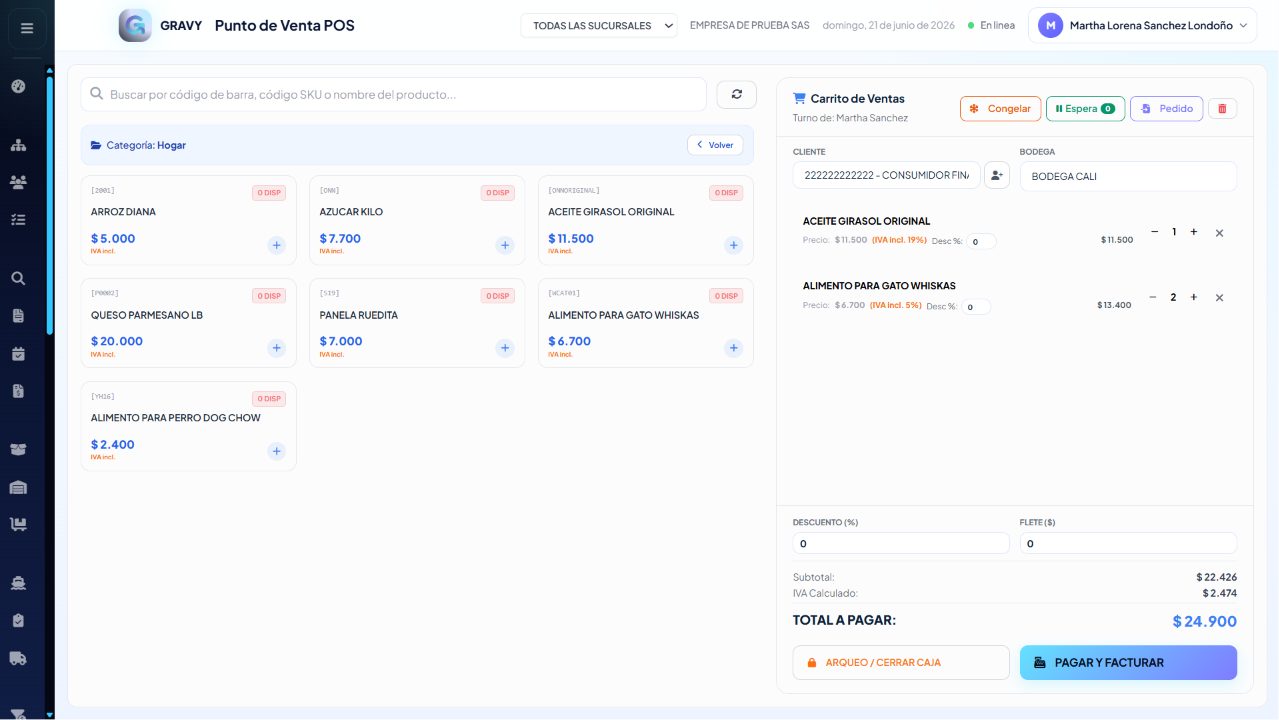Add AZUCAR KILO to cart
1279x720 pixels.
coord(505,245)
